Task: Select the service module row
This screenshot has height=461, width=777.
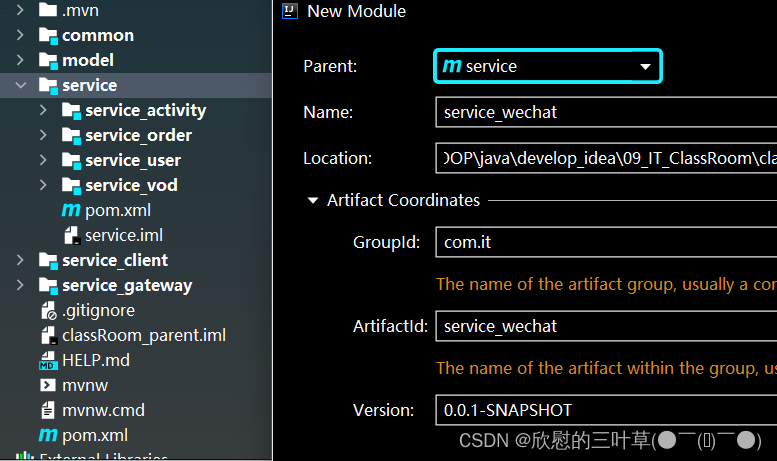Action: coord(136,85)
